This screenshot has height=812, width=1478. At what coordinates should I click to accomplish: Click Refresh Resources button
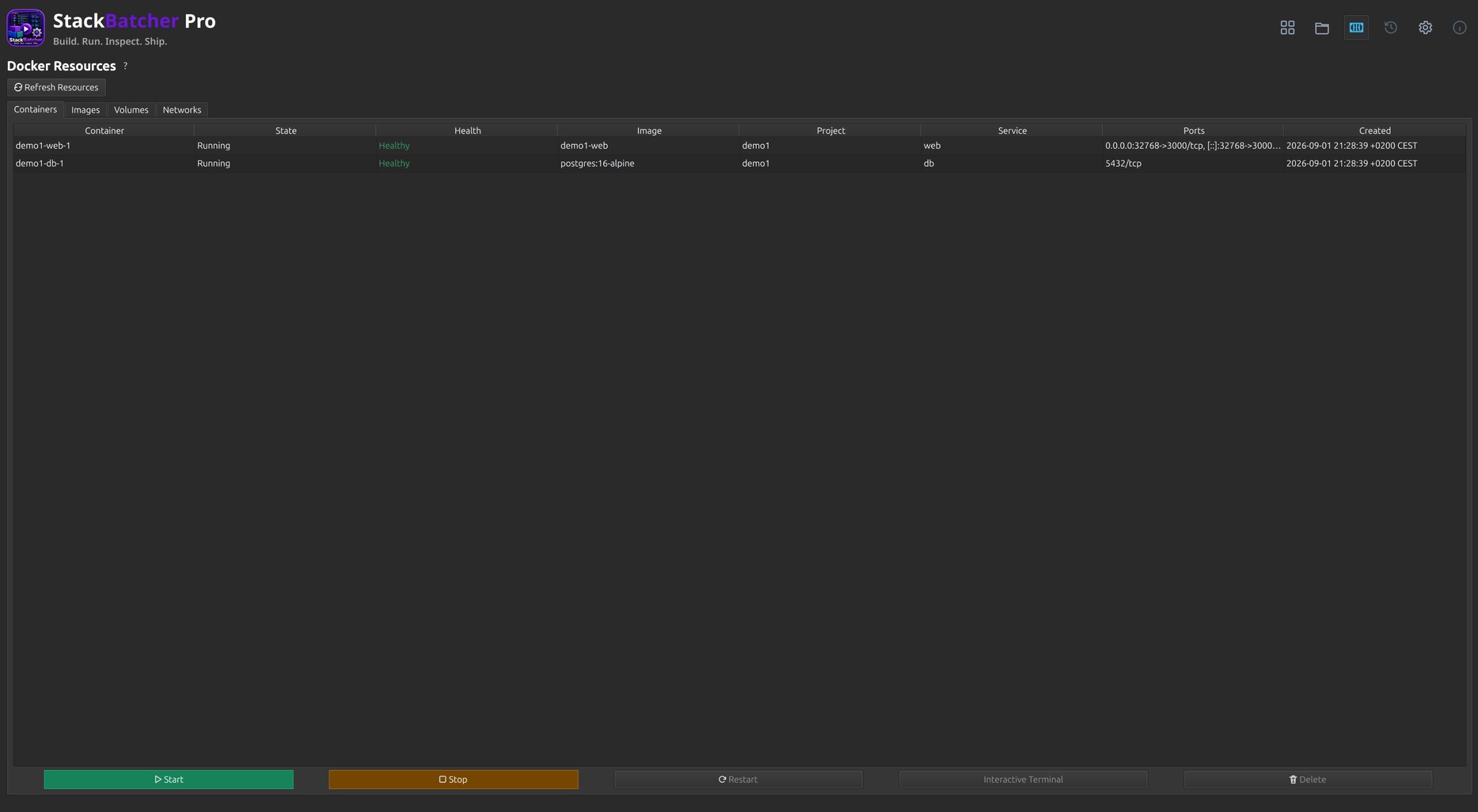tap(56, 87)
